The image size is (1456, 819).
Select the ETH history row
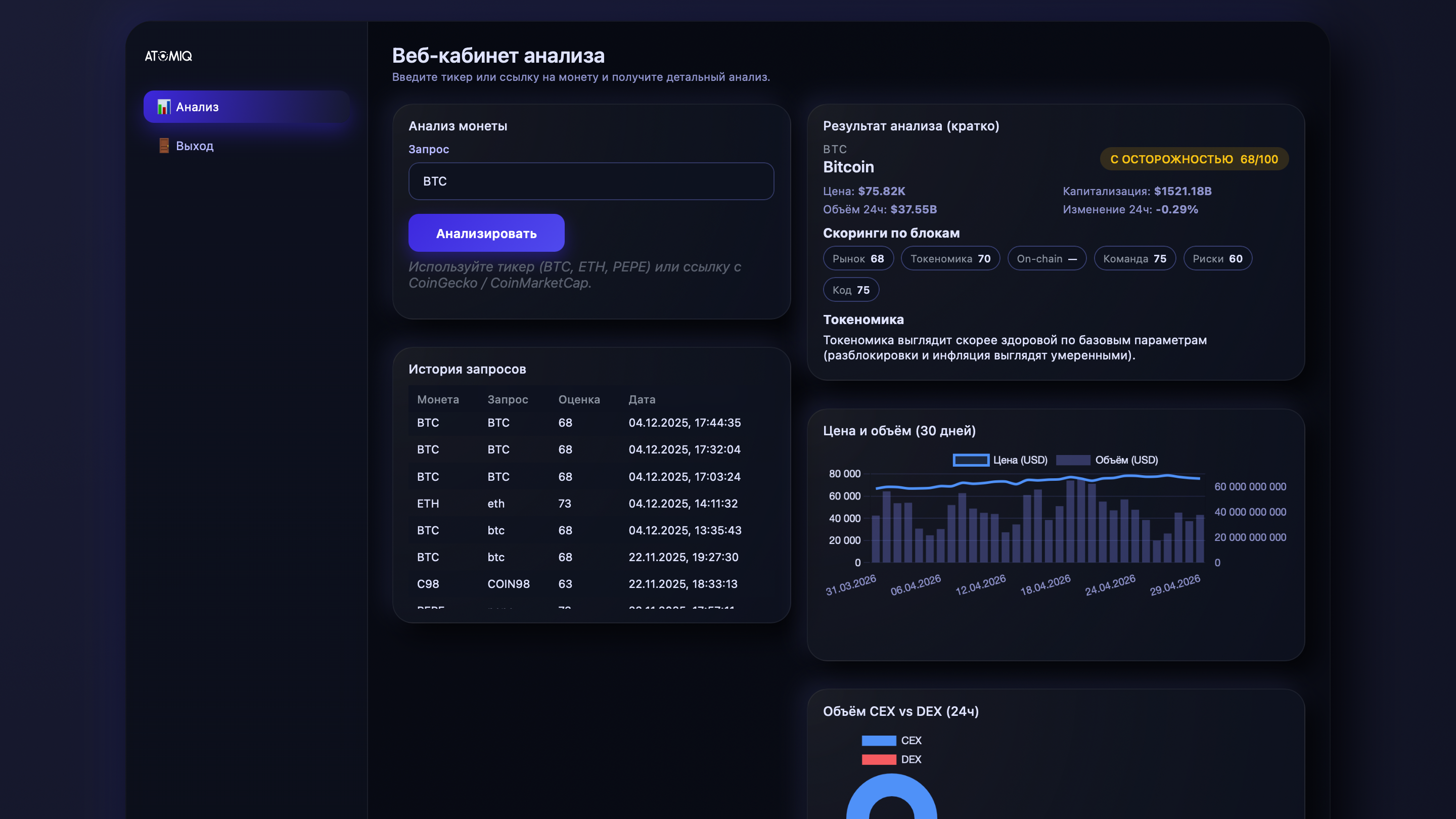click(591, 504)
